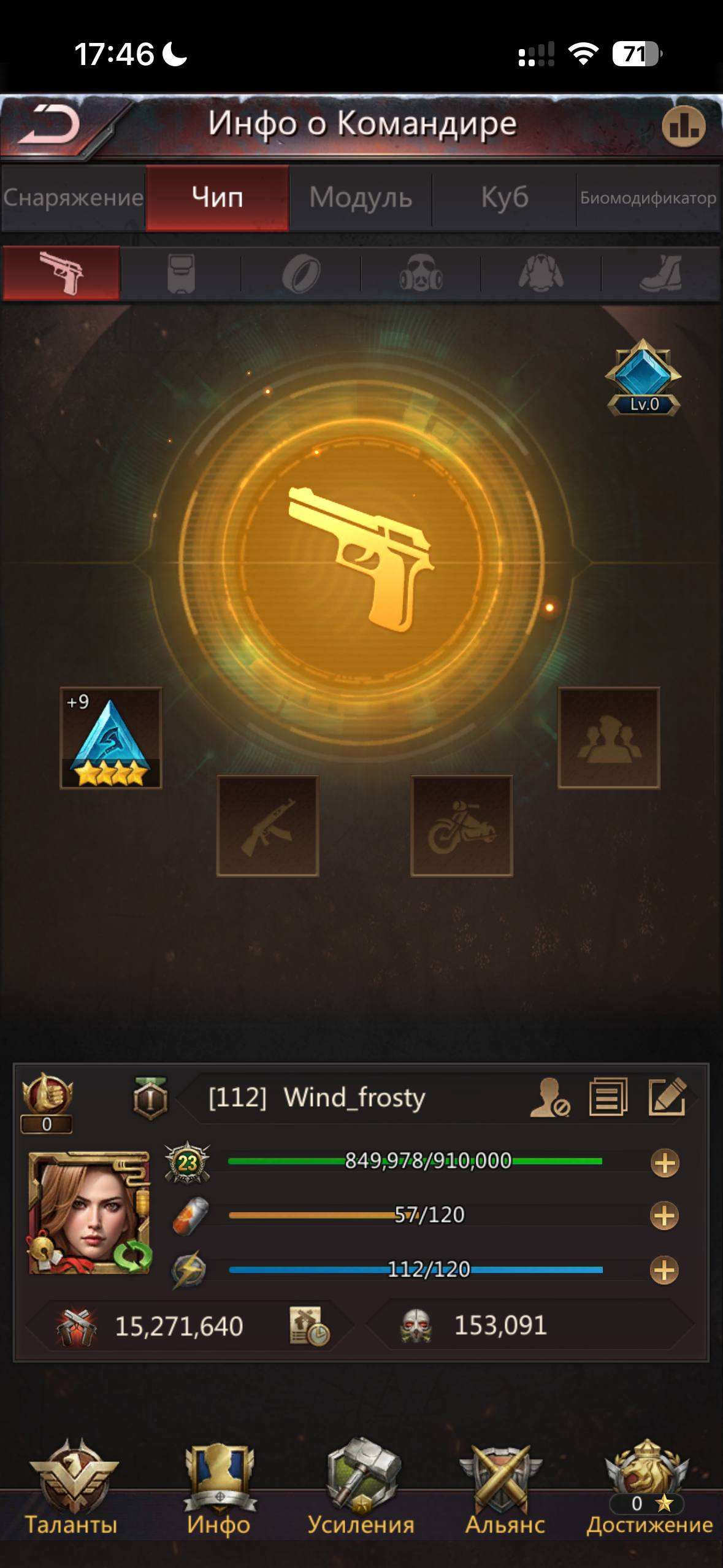The height and width of the screenshot is (1568, 723).
Task: Open the statistics chart icon
Action: point(683,126)
